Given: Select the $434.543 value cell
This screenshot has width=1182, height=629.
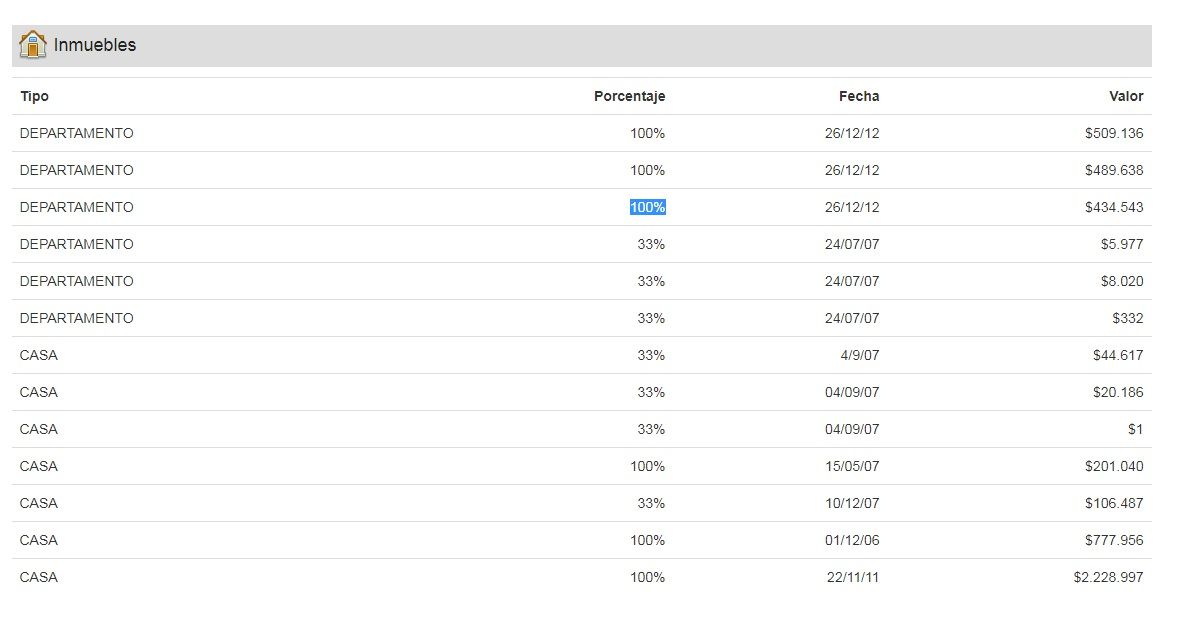Looking at the screenshot, I should tap(1113, 207).
